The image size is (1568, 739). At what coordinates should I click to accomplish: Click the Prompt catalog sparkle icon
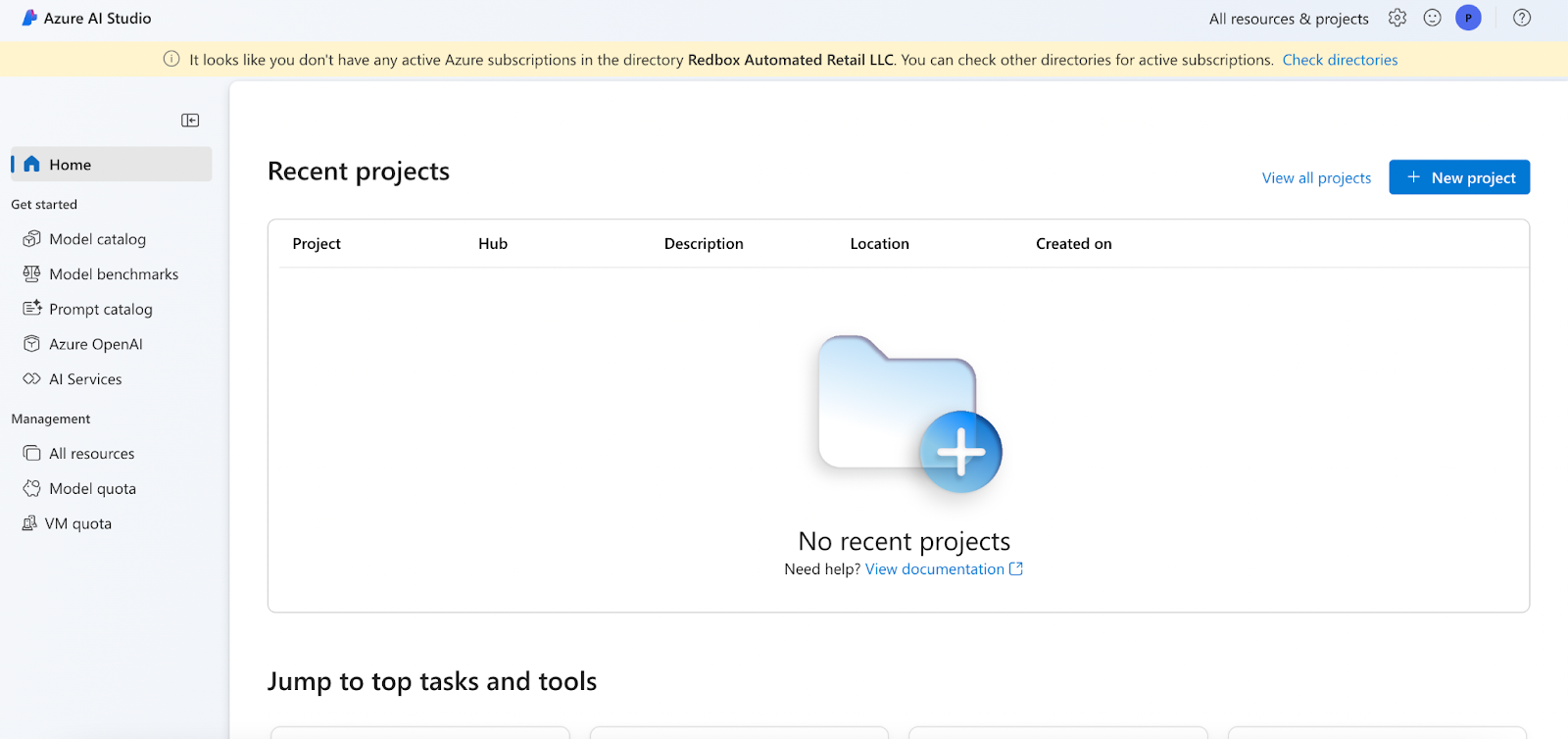point(31,309)
